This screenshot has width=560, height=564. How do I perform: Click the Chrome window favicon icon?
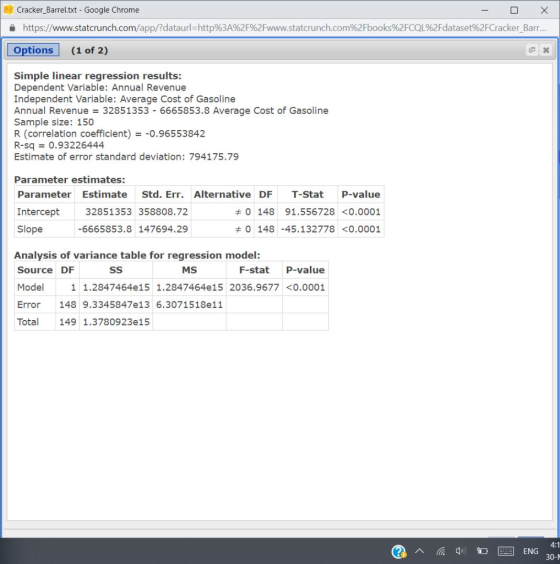(8, 10)
